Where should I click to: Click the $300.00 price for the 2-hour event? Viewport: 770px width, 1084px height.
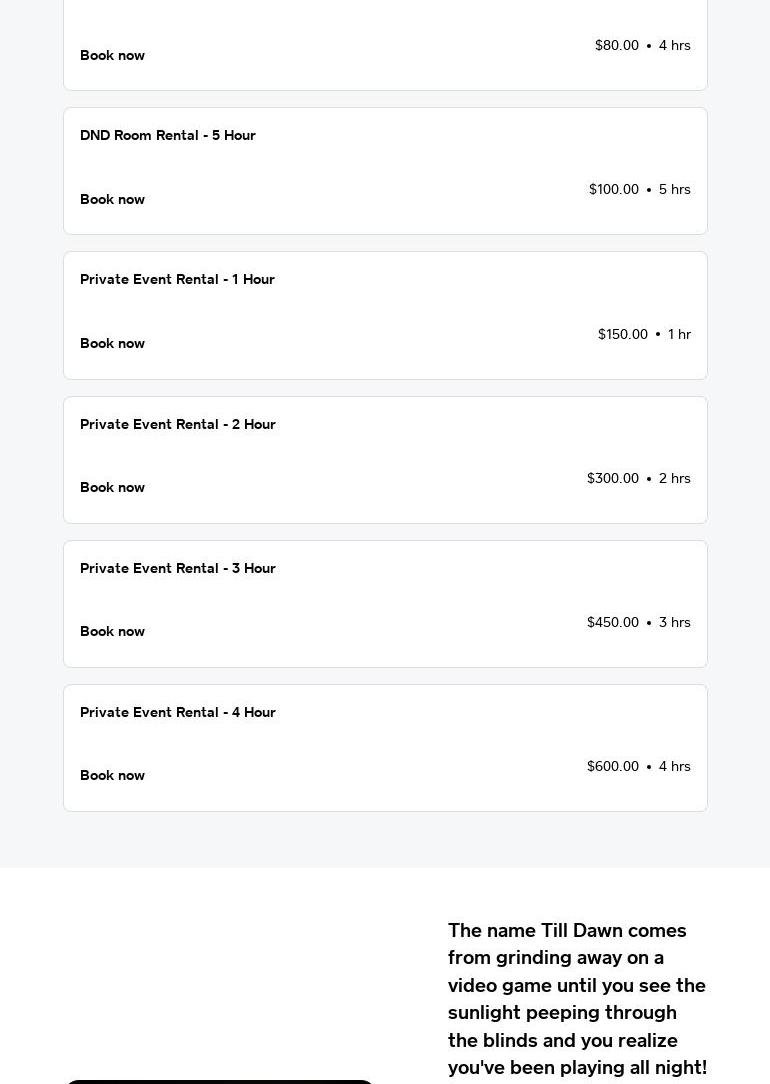coord(612,478)
